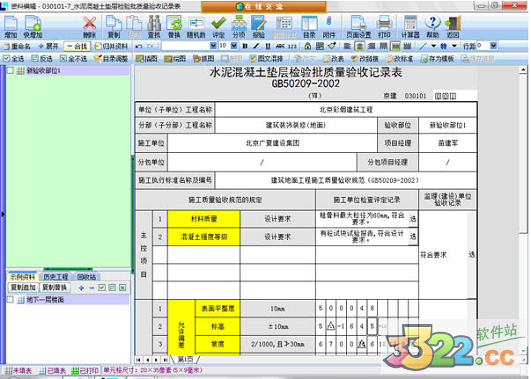Click the 复制替换 button
The width and height of the screenshot is (531, 379).
55,288
